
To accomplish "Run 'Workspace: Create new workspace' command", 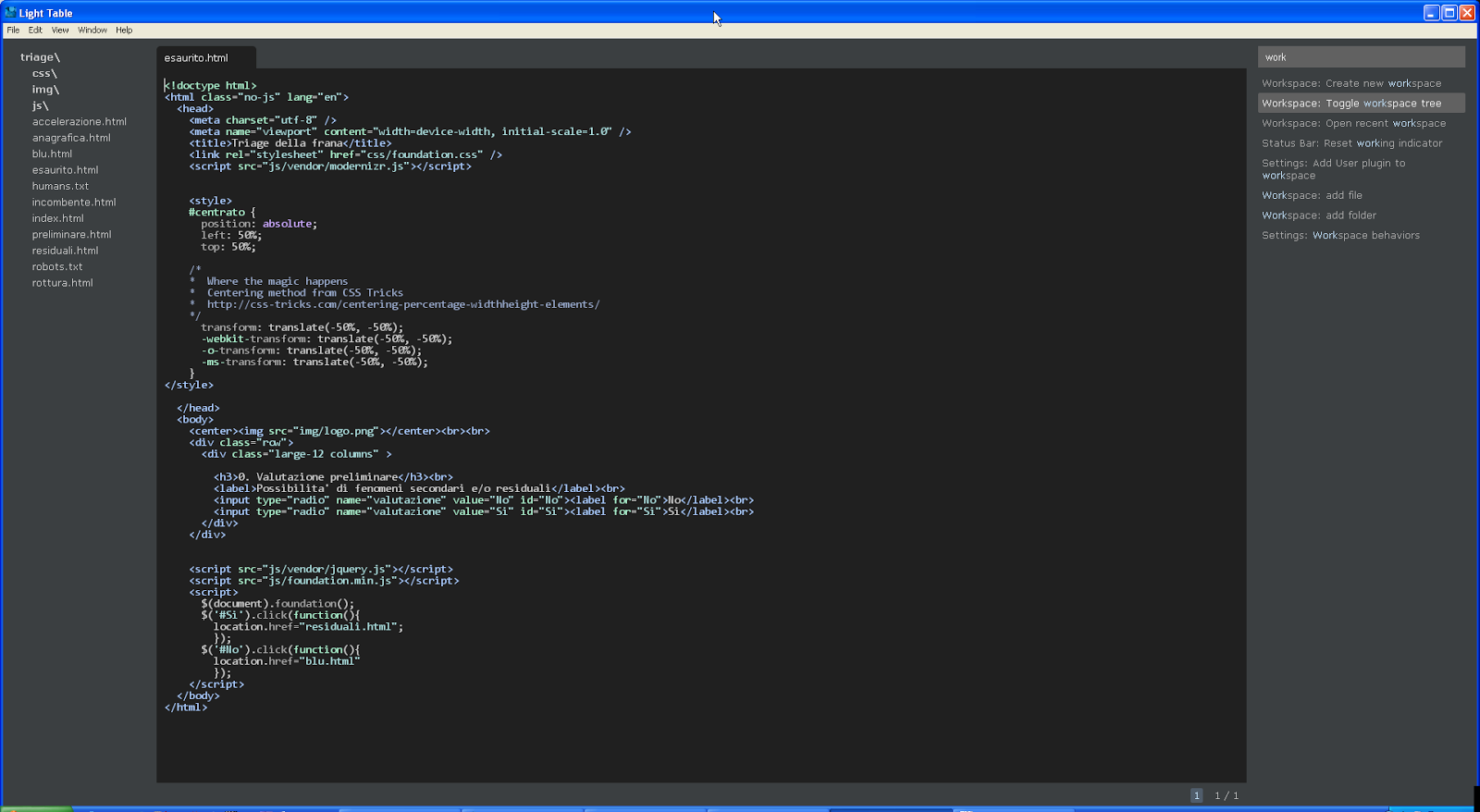I will pos(1361,83).
